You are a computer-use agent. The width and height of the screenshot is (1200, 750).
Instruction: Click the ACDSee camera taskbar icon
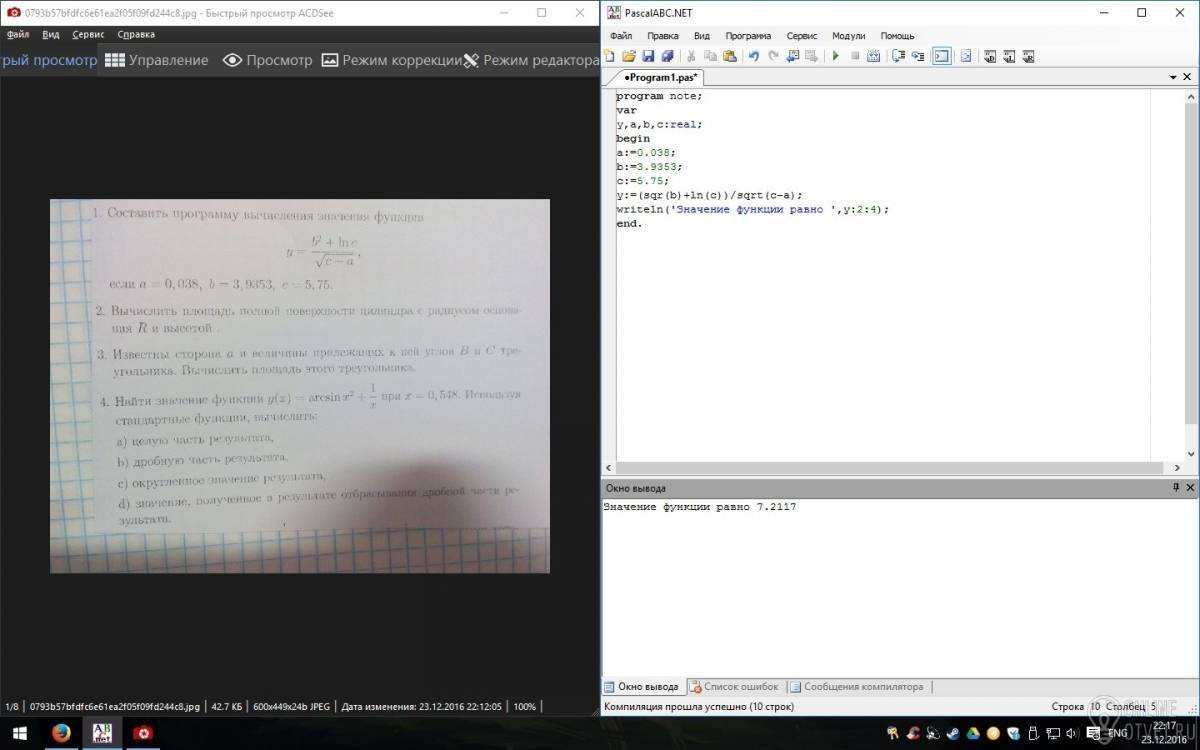point(144,734)
